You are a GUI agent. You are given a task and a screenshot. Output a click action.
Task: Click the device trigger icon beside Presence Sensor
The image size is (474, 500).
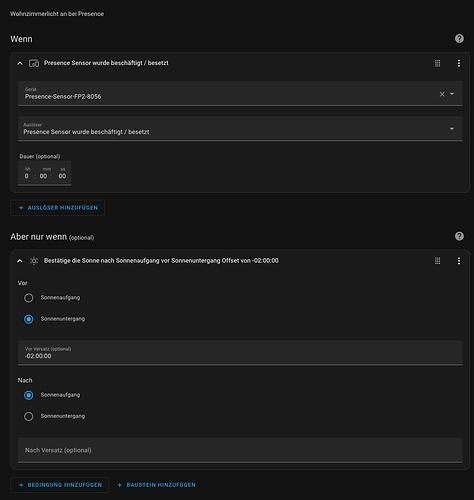(34, 63)
